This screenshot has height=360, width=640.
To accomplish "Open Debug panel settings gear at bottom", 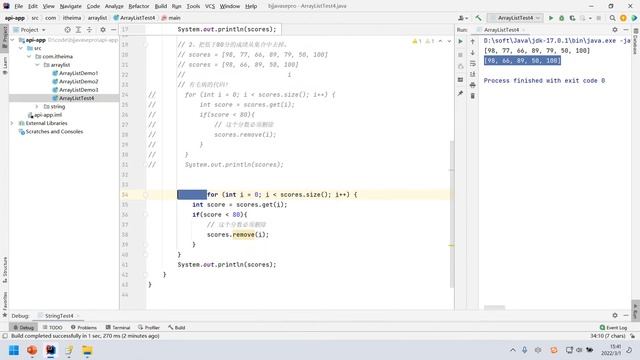I will pyautogui.click(x=615, y=316).
